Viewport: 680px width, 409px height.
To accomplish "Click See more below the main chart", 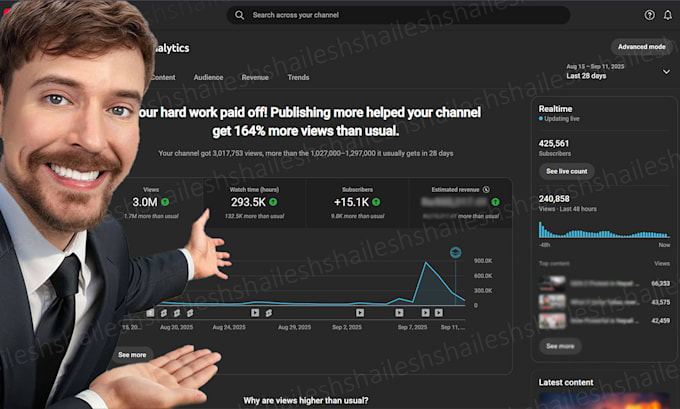I will tap(132, 355).
